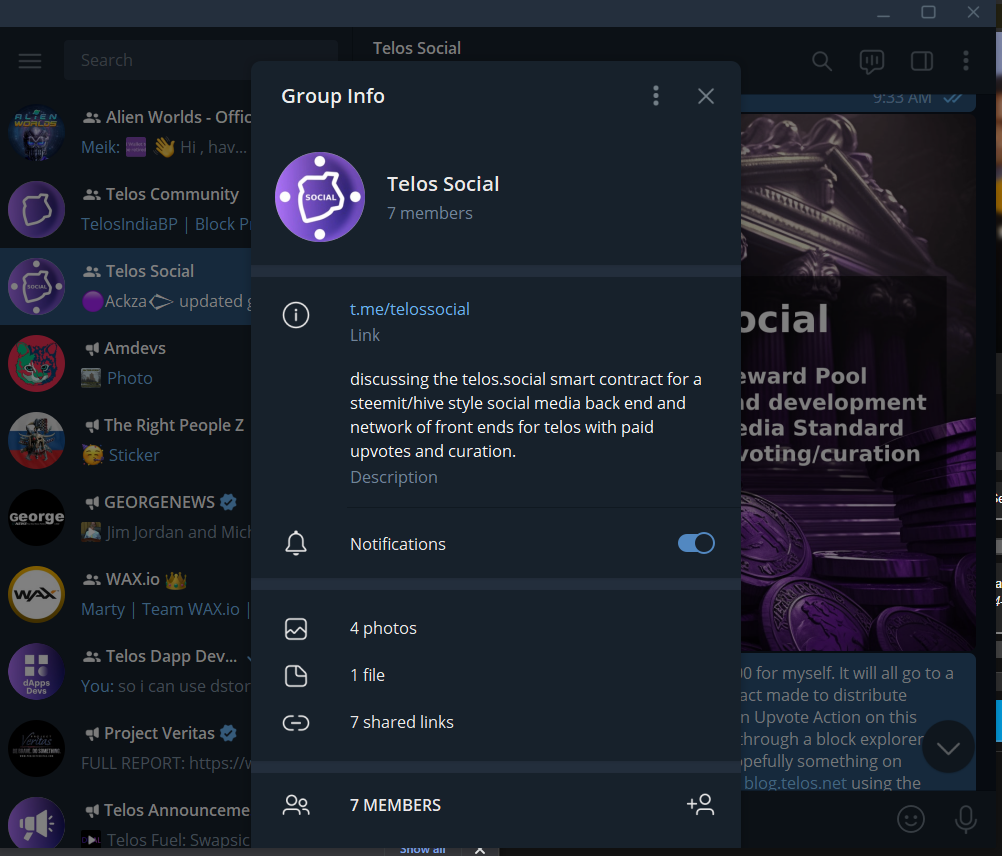Open the Amdevs channel
This screenshot has width=1002, height=856.
point(126,363)
